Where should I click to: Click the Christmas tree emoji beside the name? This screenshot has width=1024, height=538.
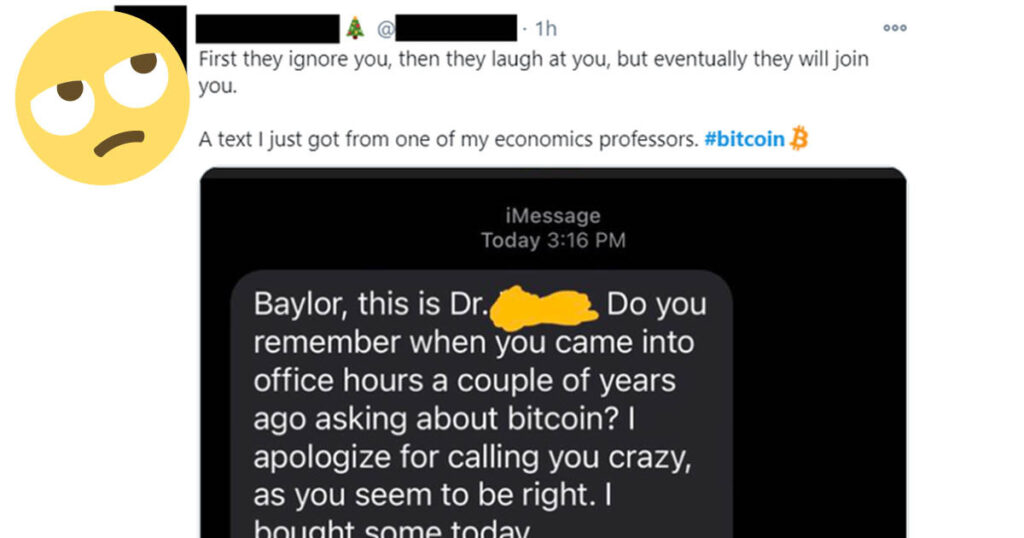click(x=355, y=28)
